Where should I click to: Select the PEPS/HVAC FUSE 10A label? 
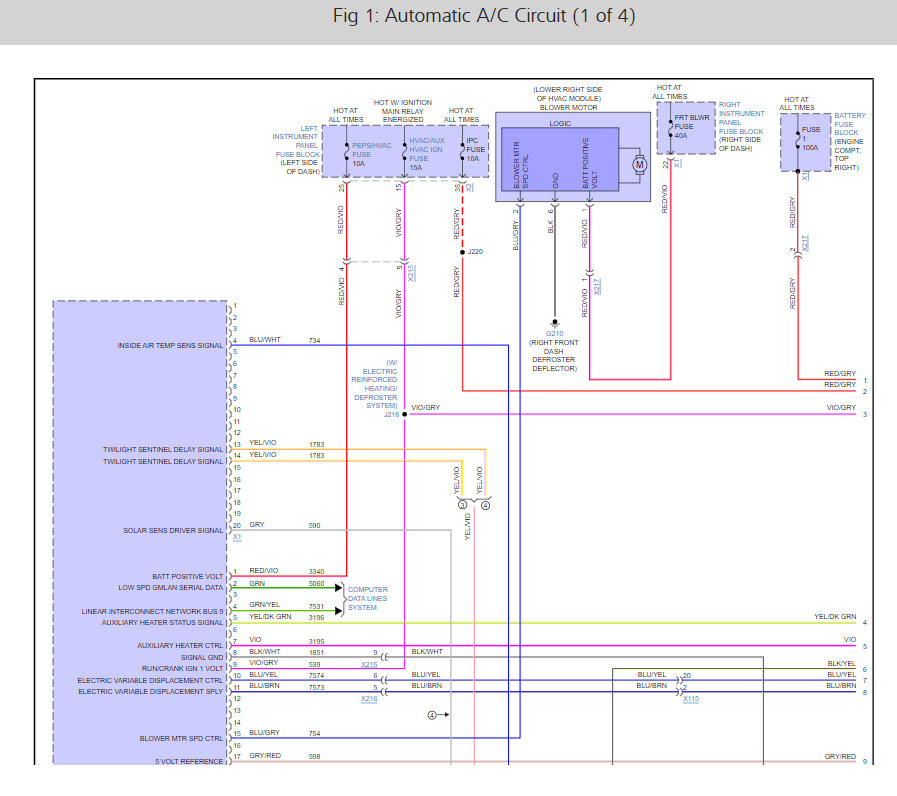[371, 155]
